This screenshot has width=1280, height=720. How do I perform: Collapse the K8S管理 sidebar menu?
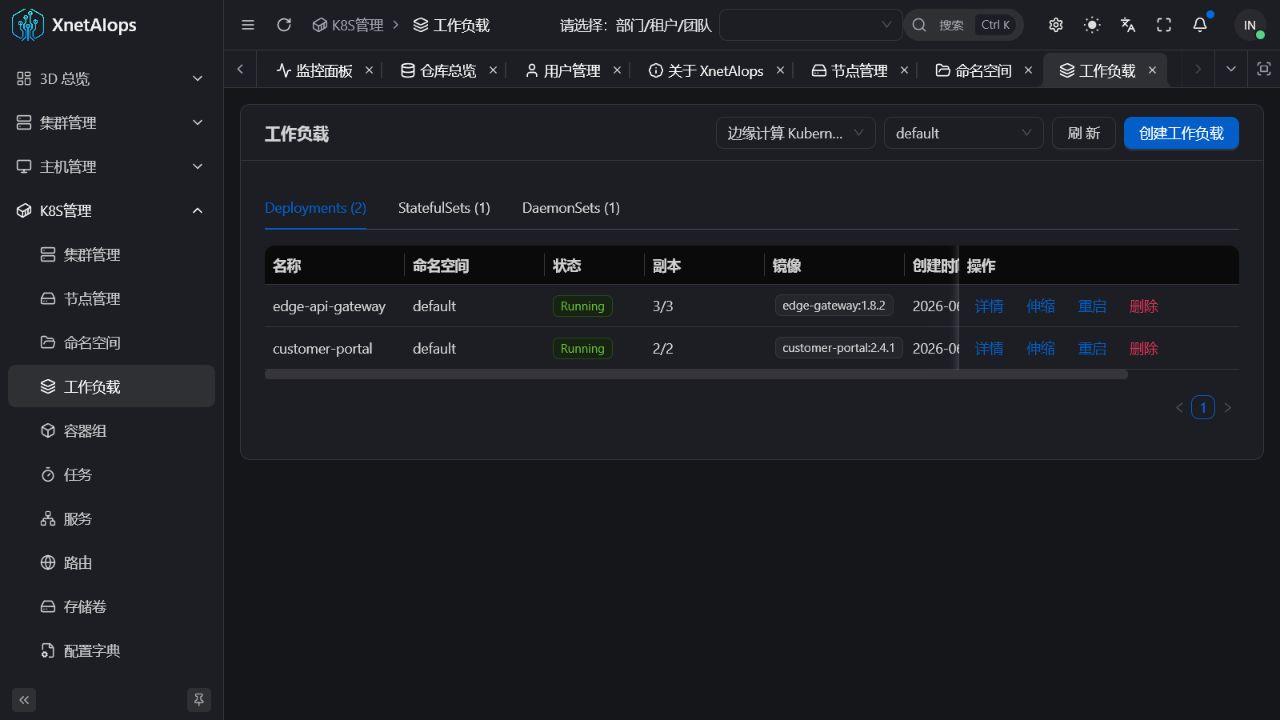(111, 210)
